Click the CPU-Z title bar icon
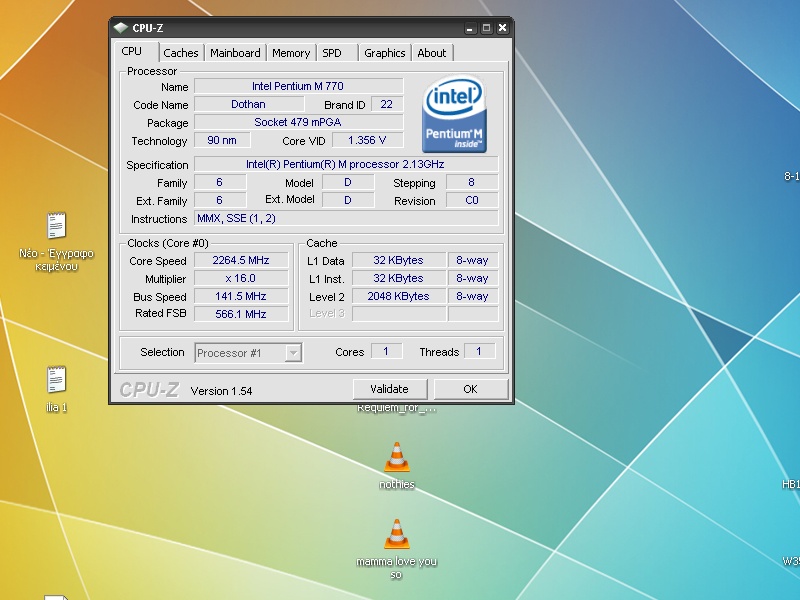The image size is (800, 600). coord(120,28)
